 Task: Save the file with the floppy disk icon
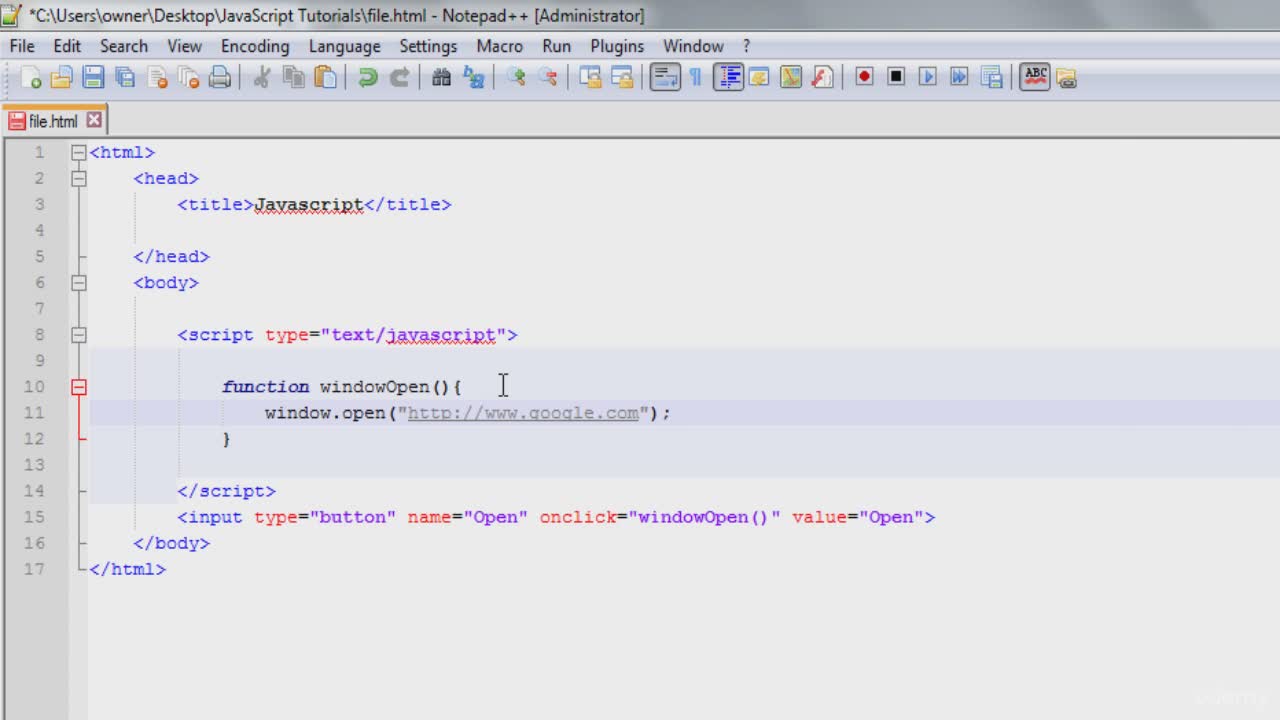point(93,77)
